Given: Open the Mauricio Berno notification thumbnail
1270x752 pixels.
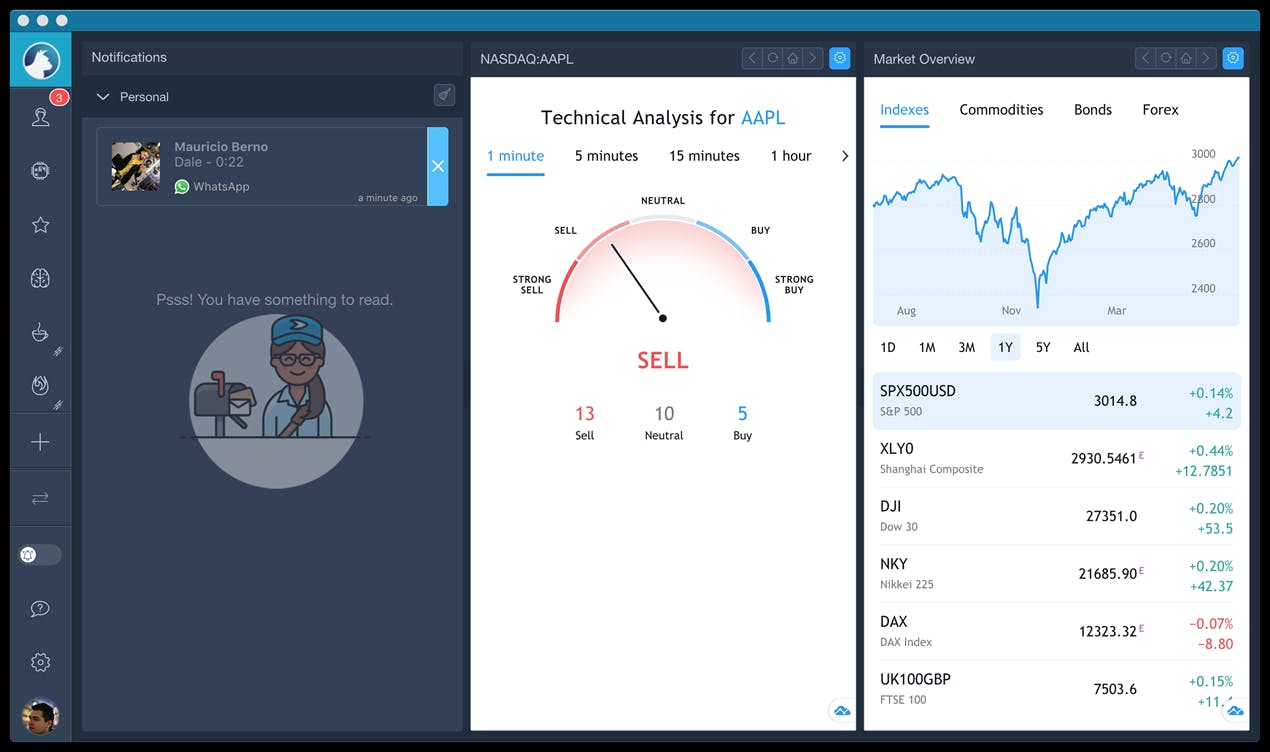Looking at the screenshot, I should click(x=135, y=166).
